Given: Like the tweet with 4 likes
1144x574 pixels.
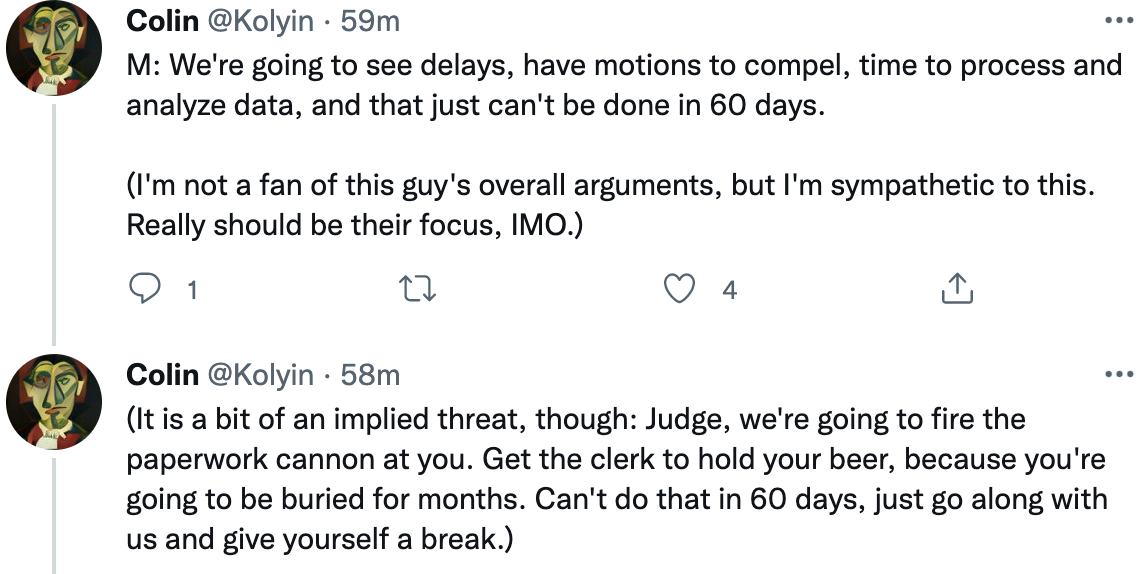Looking at the screenshot, I should tap(679, 289).
